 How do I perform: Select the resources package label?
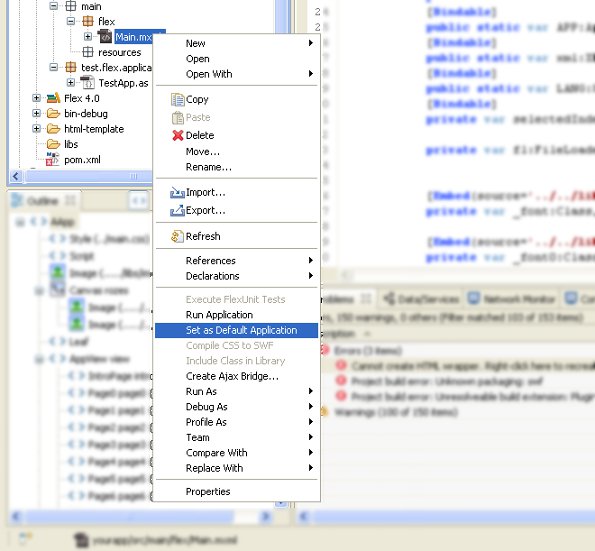pyautogui.click(x=120, y=52)
